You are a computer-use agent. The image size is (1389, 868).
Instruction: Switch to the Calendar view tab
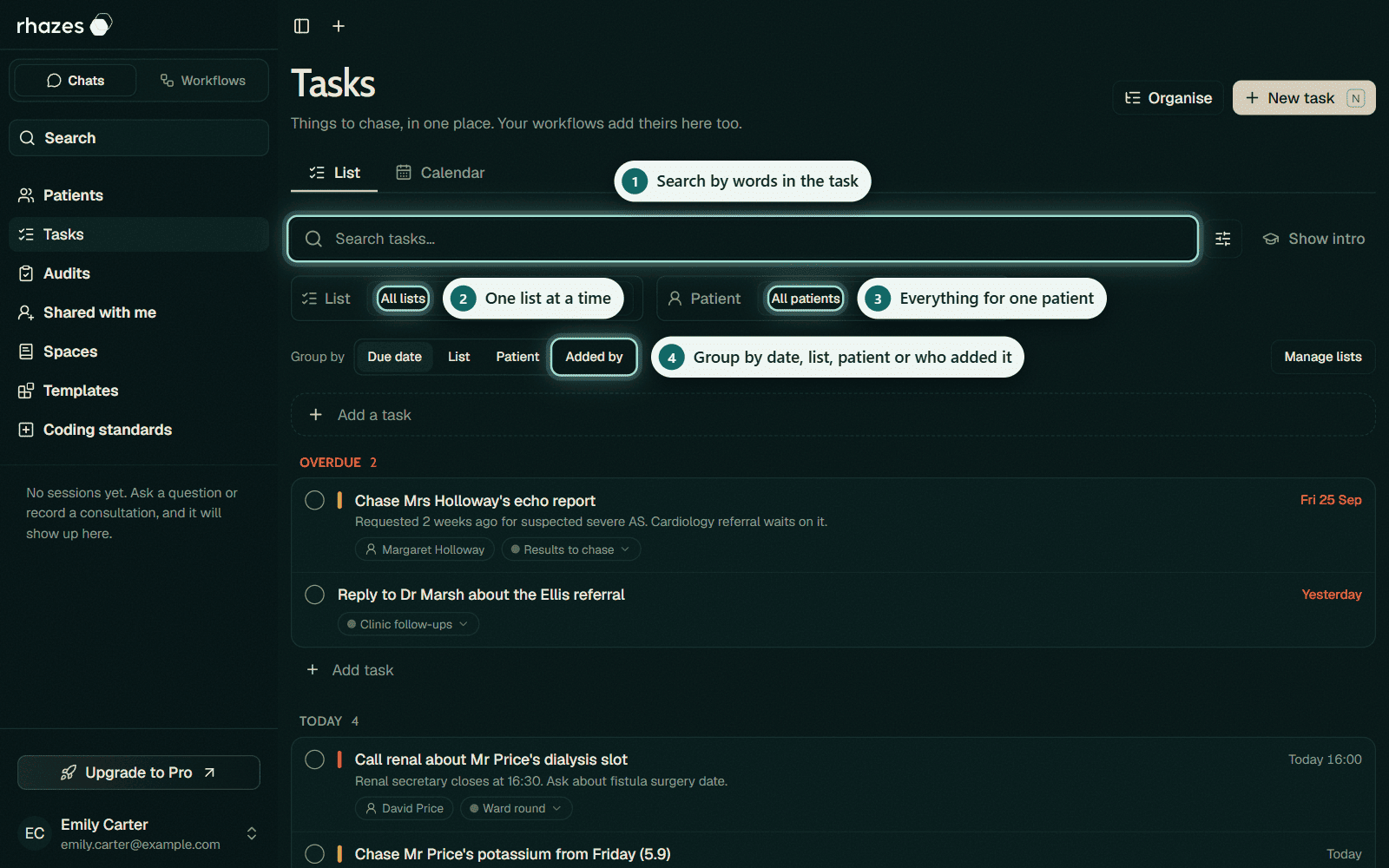pyautogui.click(x=440, y=173)
